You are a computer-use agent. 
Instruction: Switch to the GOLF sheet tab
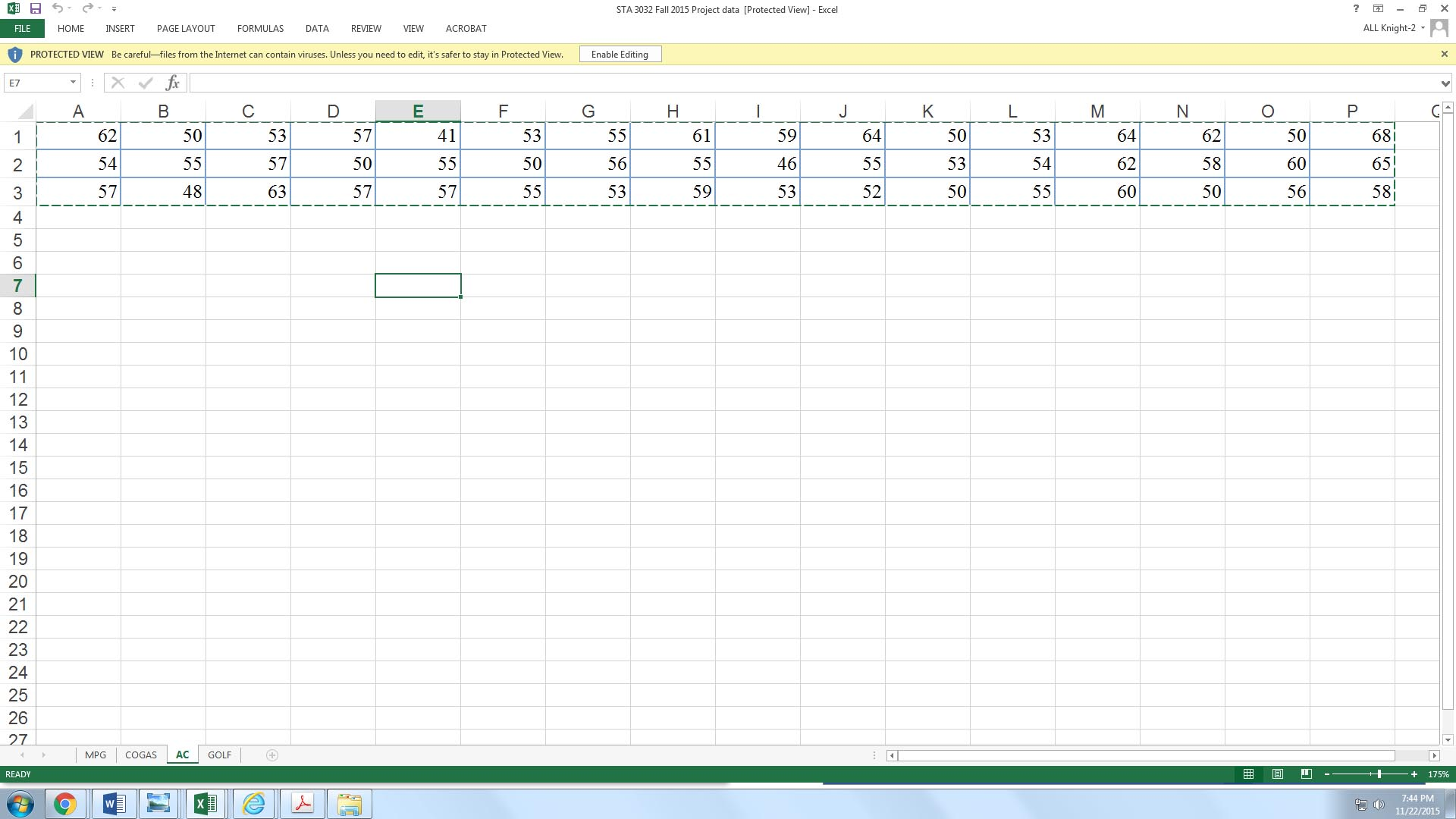(219, 755)
